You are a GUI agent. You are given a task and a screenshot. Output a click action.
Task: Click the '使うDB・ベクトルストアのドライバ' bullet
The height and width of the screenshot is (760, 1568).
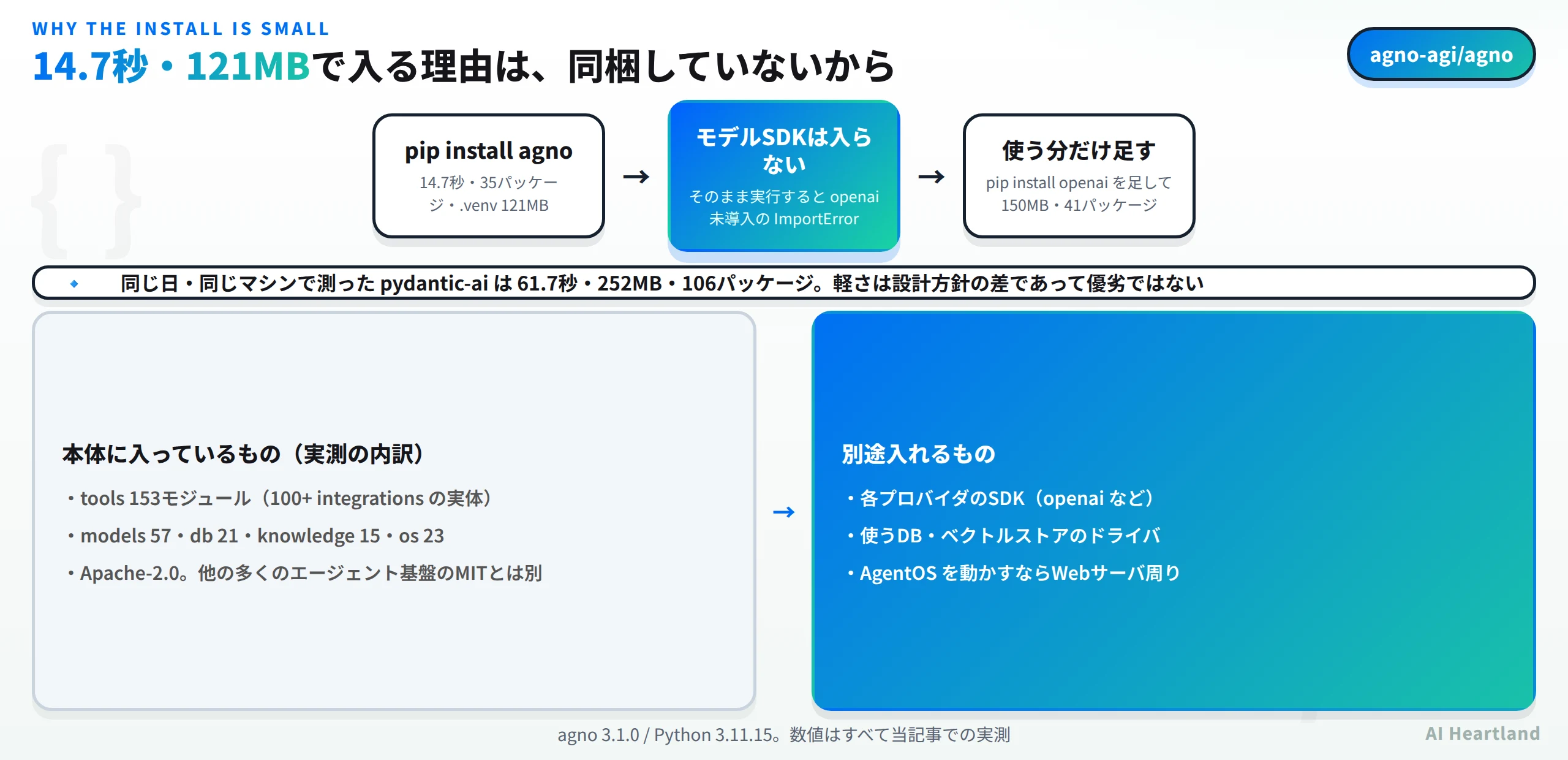coord(1003,536)
